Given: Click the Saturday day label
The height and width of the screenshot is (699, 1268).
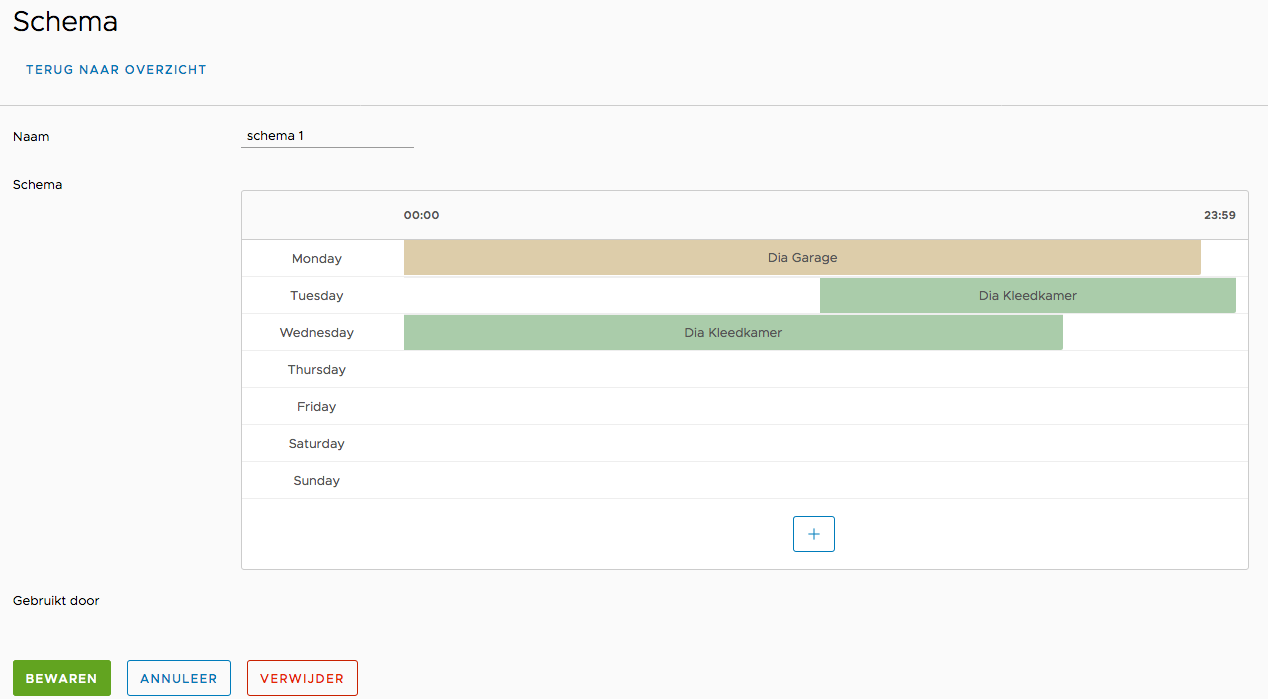Looking at the screenshot, I should pyautogui.click(x=317, y=444).
